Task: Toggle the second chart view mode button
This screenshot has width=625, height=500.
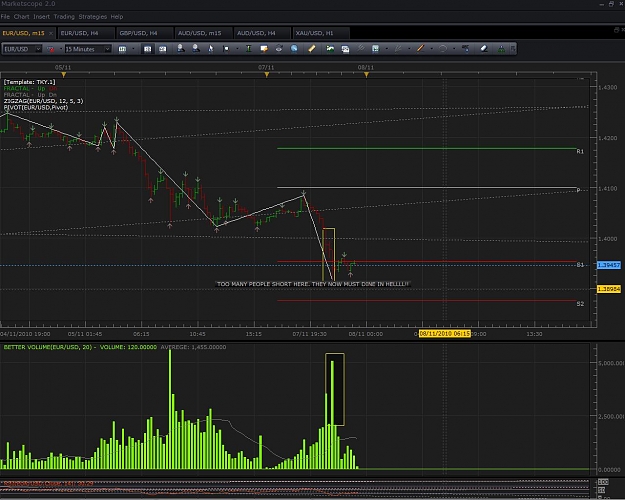Action: [163, 49]
